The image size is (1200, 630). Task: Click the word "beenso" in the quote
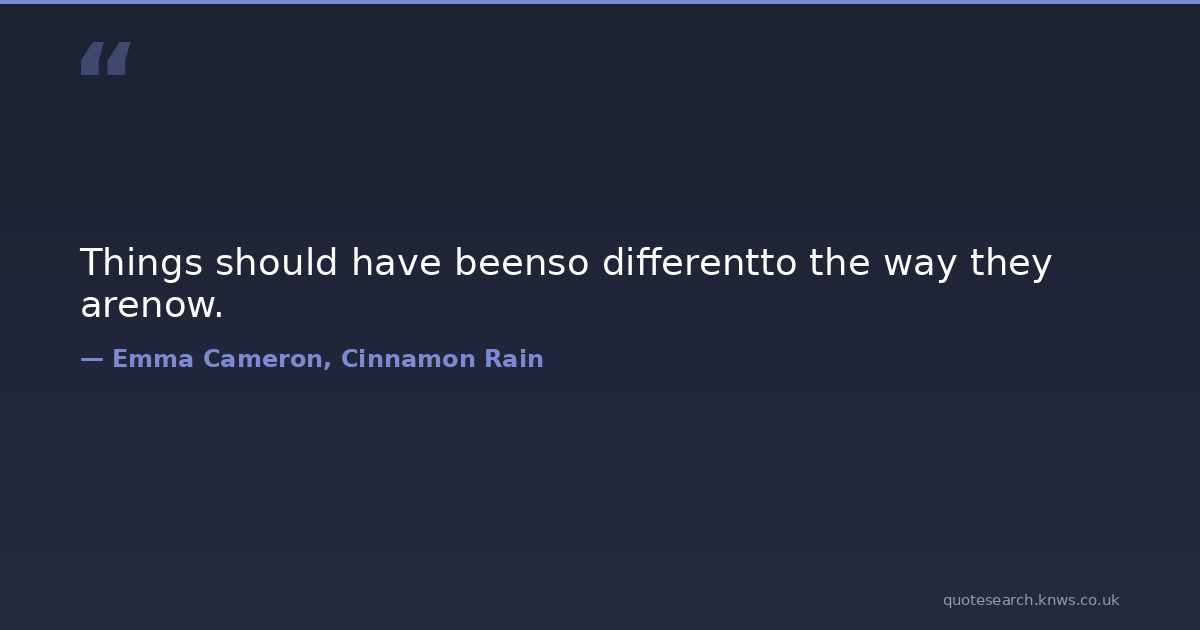point(522,263)
